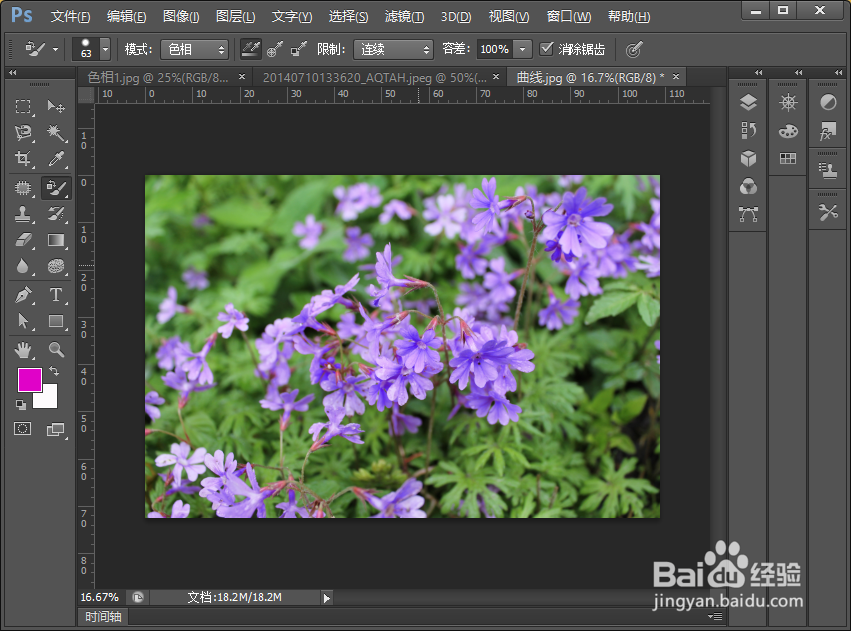Open the 文件(F) menu
The image size is (851, 631).
pos(70,17)
